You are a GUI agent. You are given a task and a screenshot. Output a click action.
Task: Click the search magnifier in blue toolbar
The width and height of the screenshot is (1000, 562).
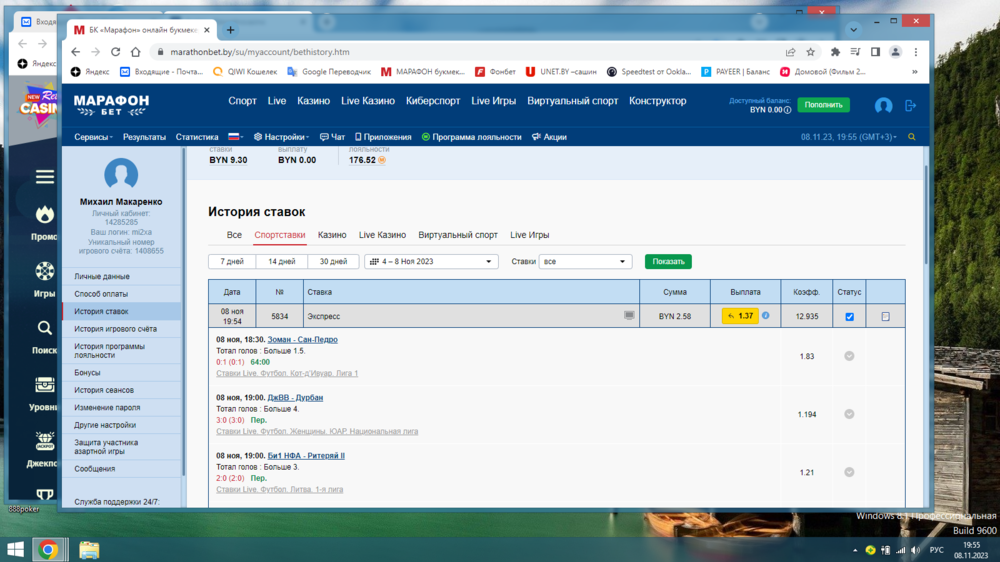click(911, 137)
